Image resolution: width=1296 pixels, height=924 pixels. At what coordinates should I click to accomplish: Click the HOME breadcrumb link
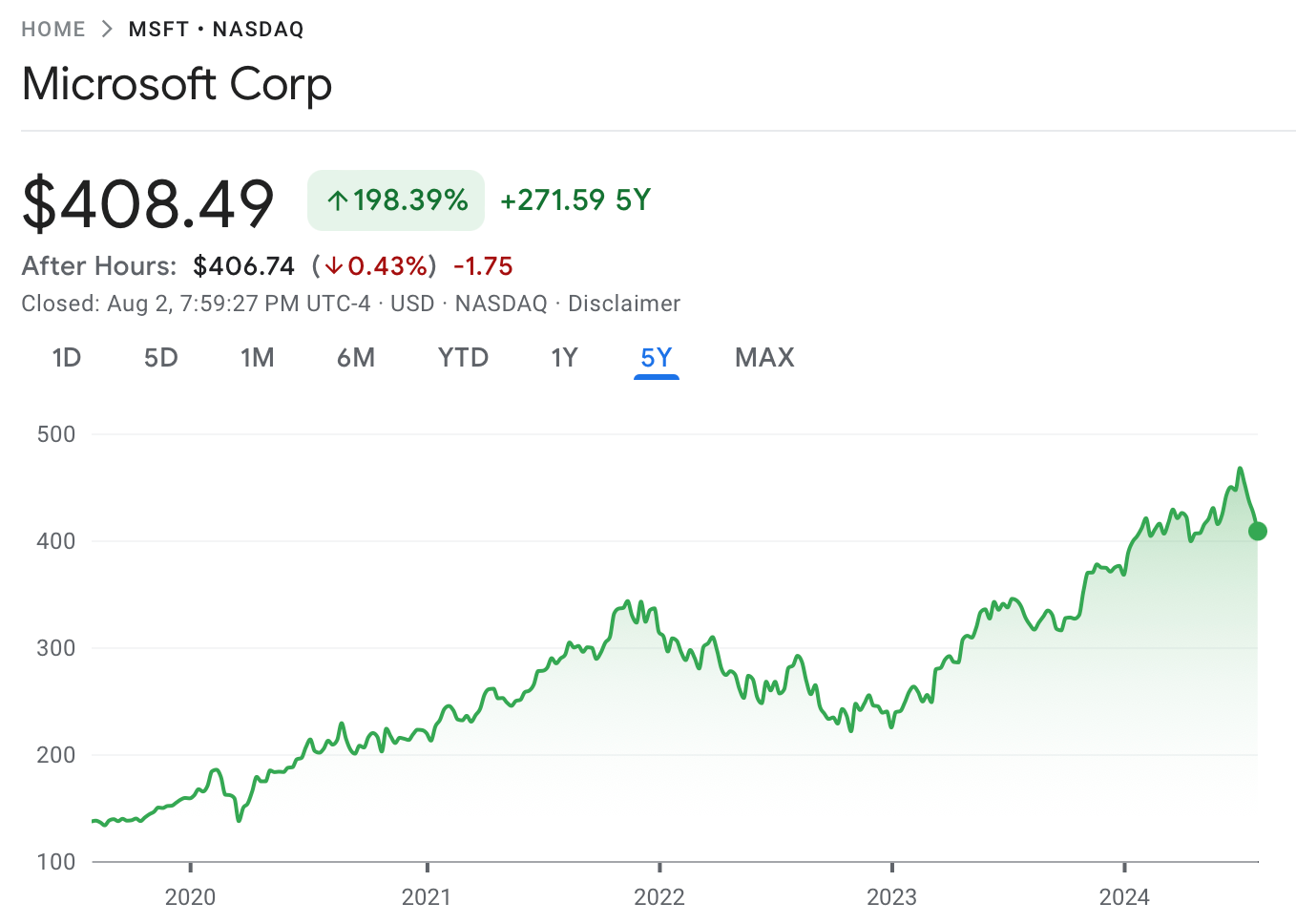click(x=53, y=30)
